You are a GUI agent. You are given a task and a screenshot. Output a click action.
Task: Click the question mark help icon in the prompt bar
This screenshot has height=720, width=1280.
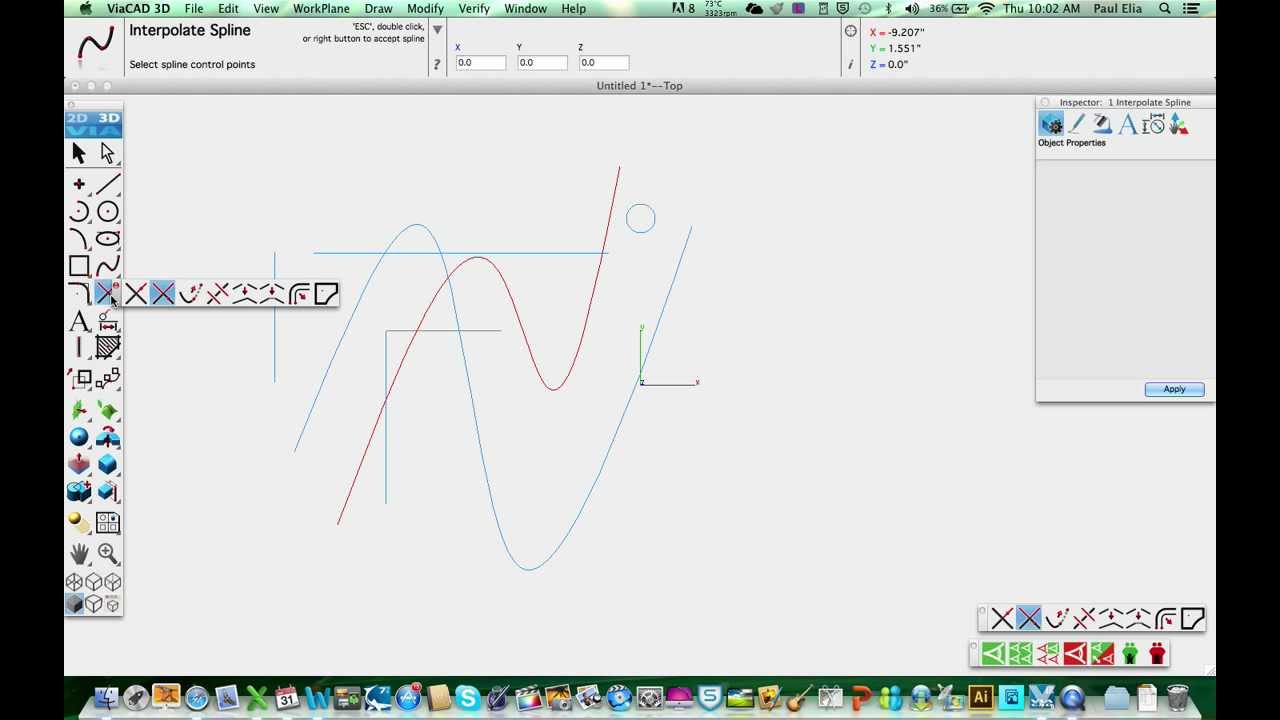coord(437,64)
